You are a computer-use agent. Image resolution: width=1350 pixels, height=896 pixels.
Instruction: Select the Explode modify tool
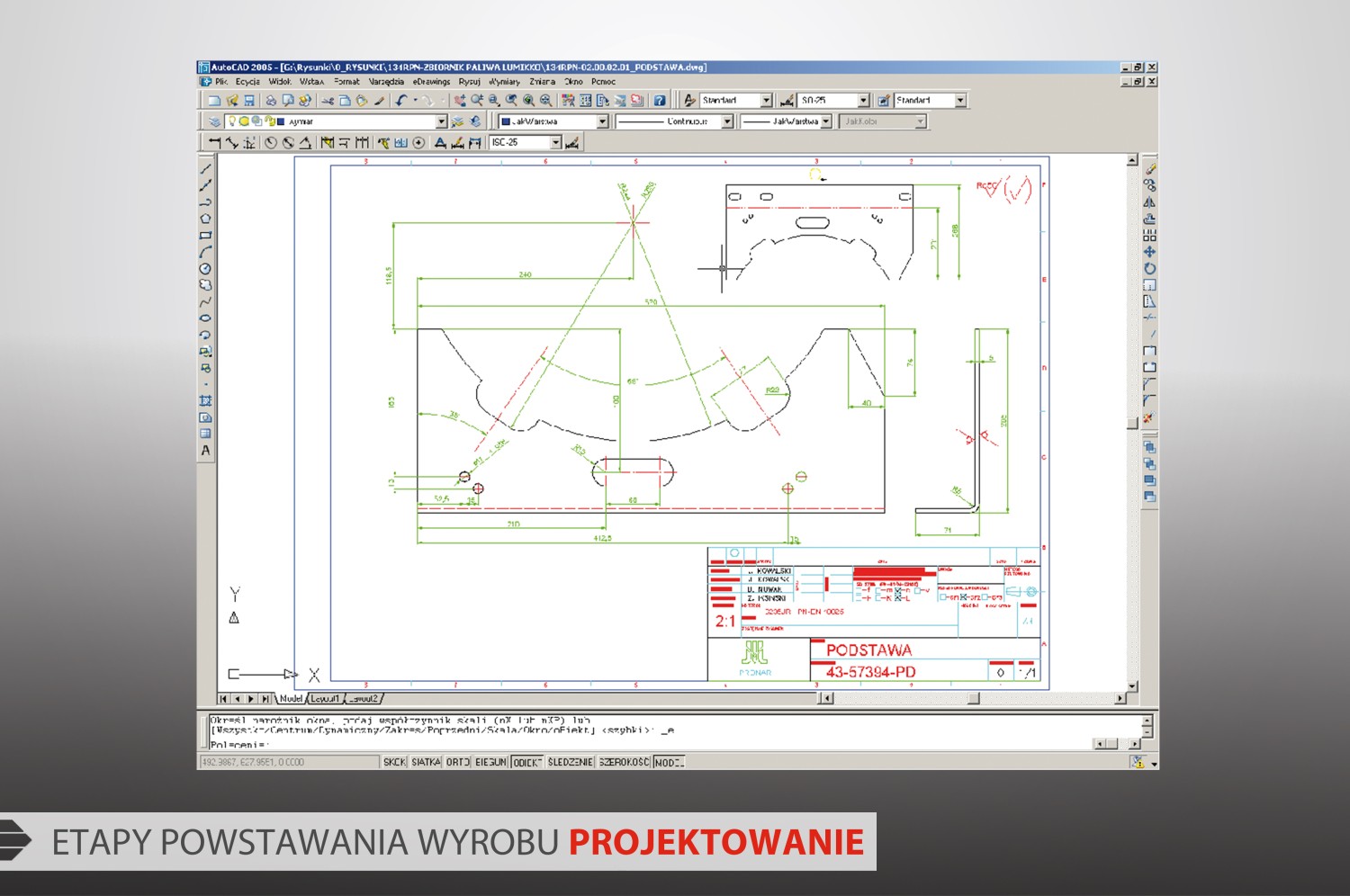(1148, 418)
